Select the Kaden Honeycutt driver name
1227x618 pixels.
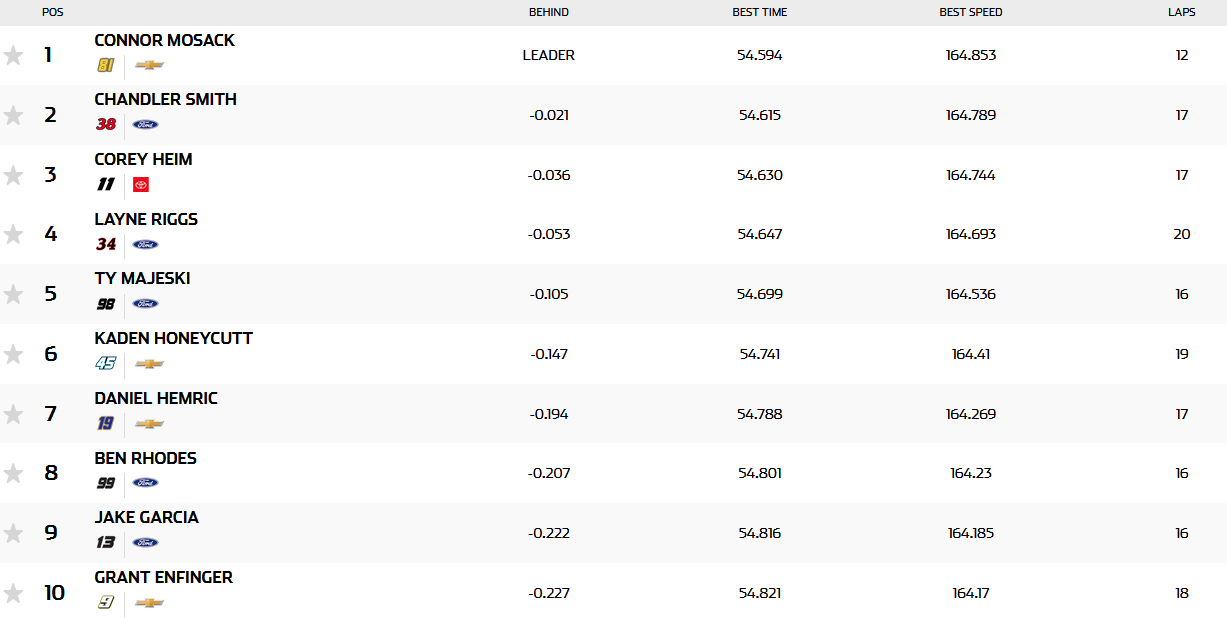173,338
